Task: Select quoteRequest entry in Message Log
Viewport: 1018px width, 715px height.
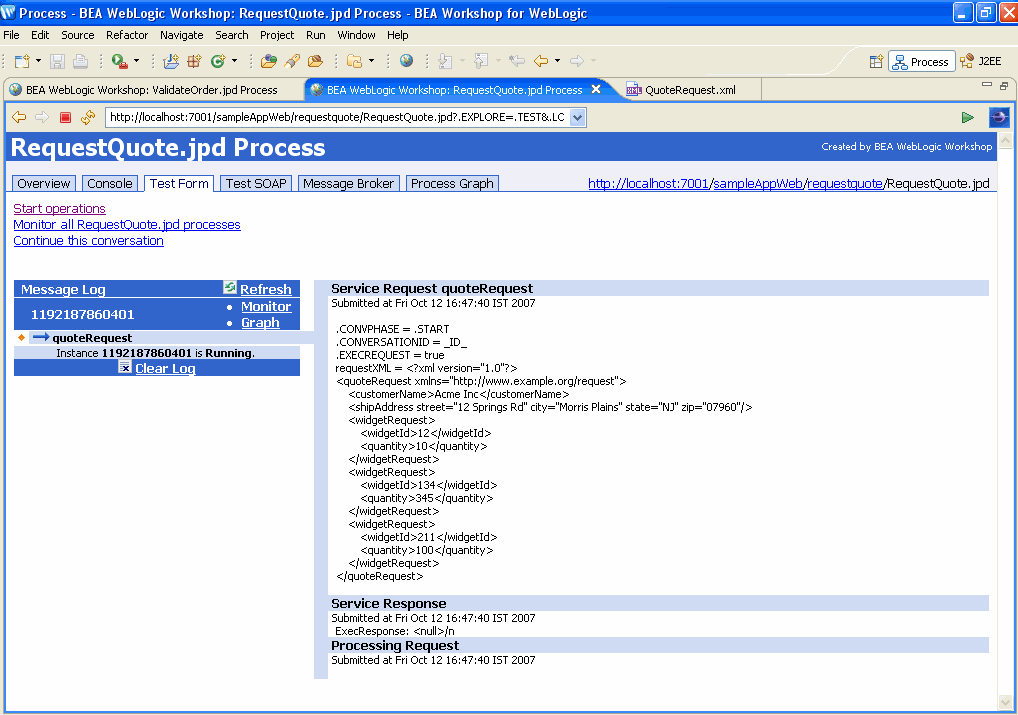Action: (x=92, y=338)
